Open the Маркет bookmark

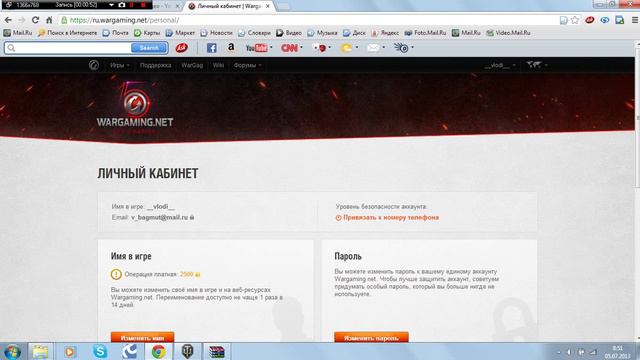click(x=180, y=33)
